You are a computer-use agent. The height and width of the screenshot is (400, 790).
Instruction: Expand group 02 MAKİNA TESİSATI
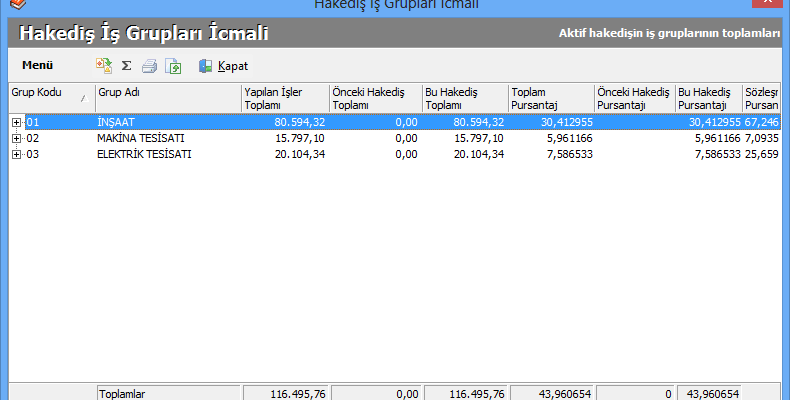[x=16, y=138]
